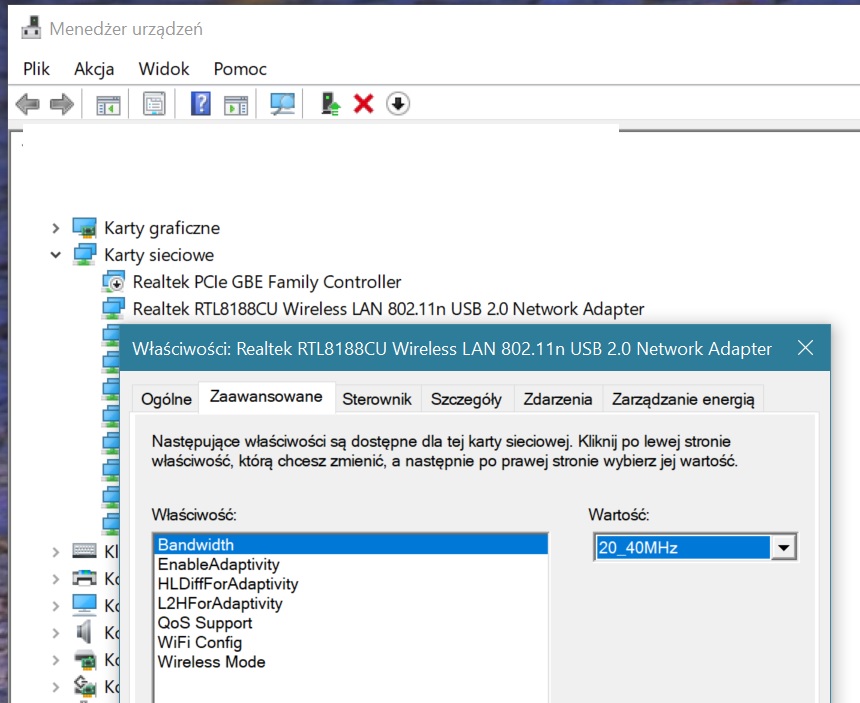The image size is (860, 703).
Task: Select Karty graficzne in the device tree
Action: 162,228
